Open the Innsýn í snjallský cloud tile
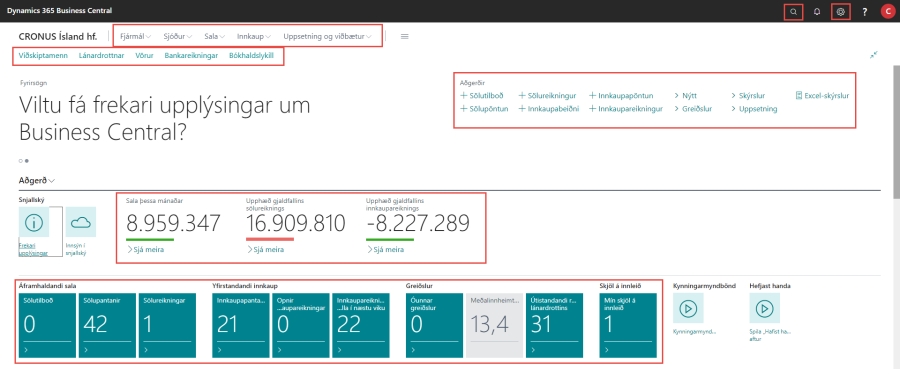The image size is (900, 369). 81,223
